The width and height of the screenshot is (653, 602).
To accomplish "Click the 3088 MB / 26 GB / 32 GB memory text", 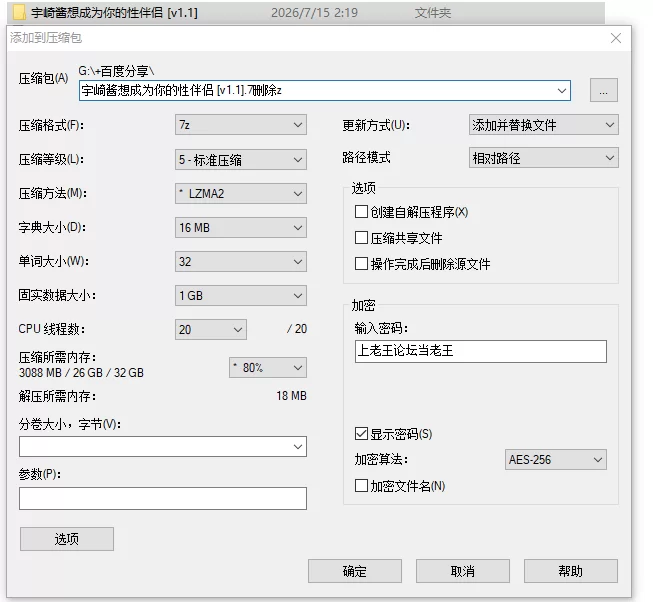I will point(81,373).
